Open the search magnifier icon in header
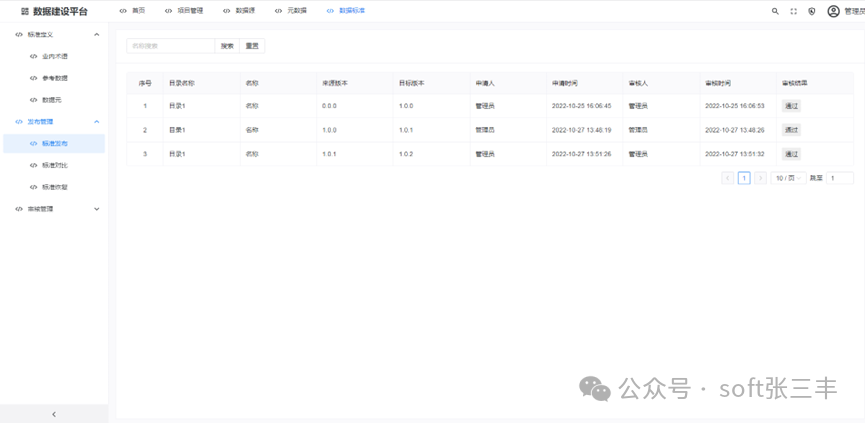Image resolution: width=865 pixels, height=423 pixels. click(775, 11)
